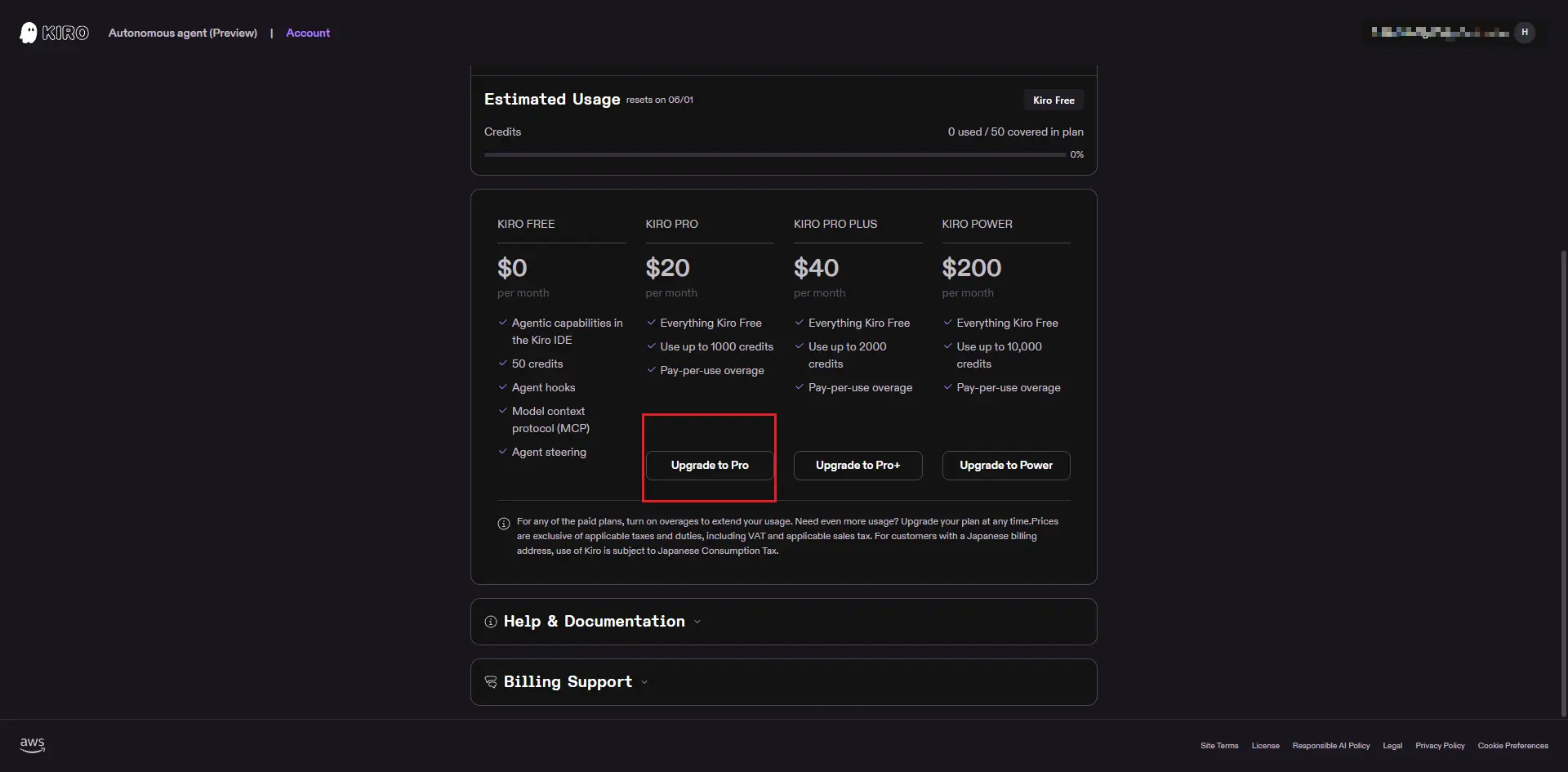Switch to the Account tab

(308, 33)
